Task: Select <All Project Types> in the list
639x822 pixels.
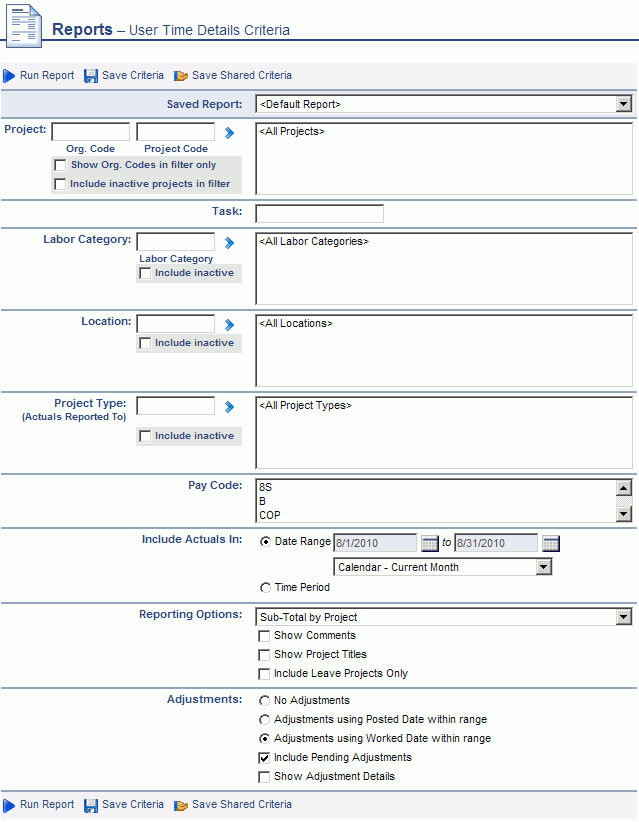Action: [x=305, y=406]
